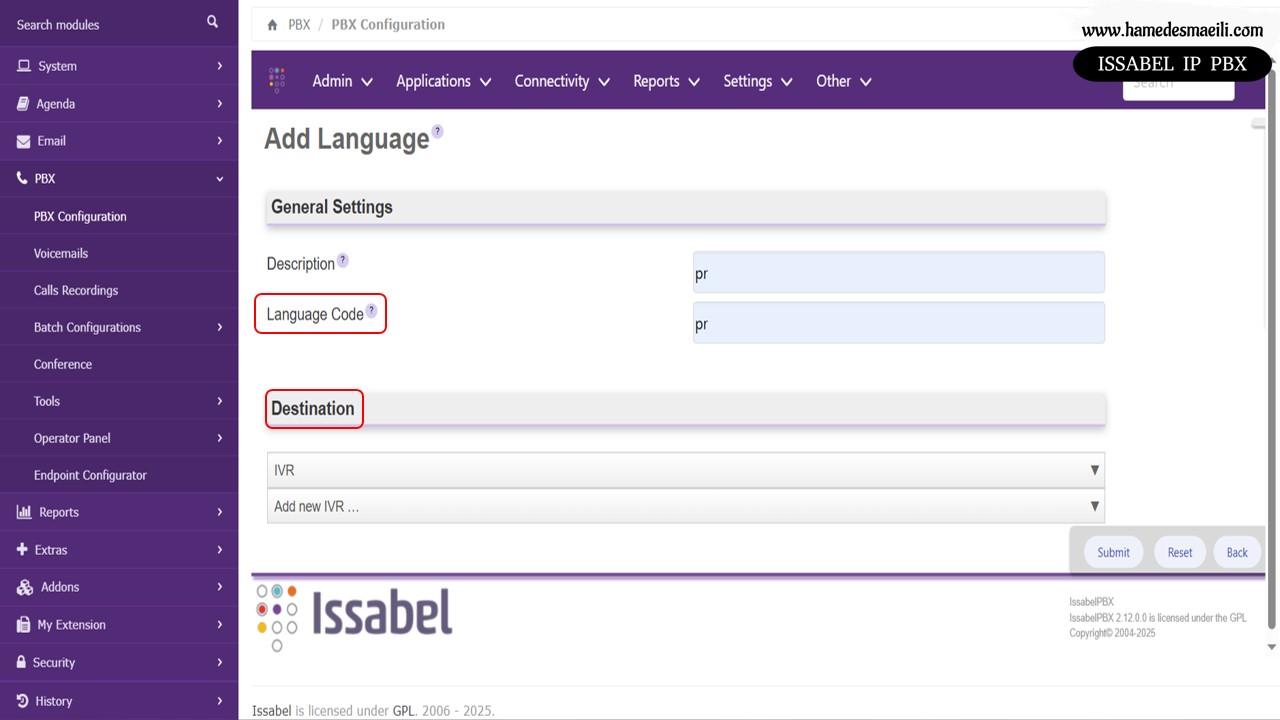Screen dimensions: 1280x720
Task: Open the Applications menu
Action: point(443,82)
